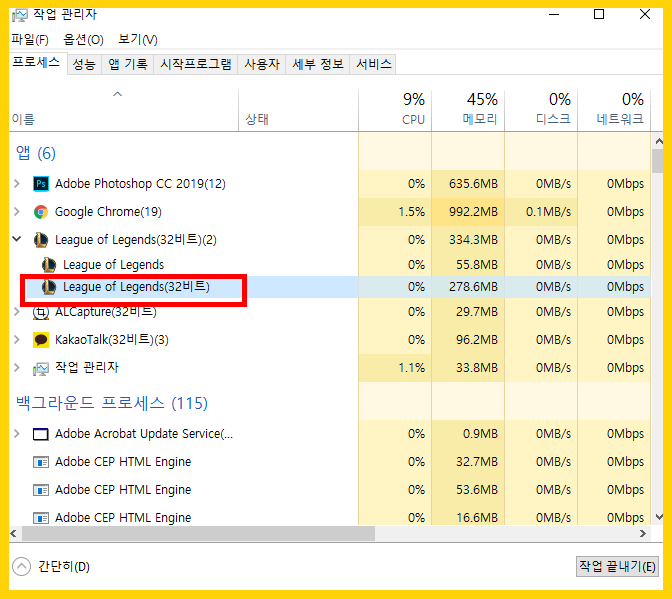Click the vertical scrollbar up arrow

tap(659, 141)
